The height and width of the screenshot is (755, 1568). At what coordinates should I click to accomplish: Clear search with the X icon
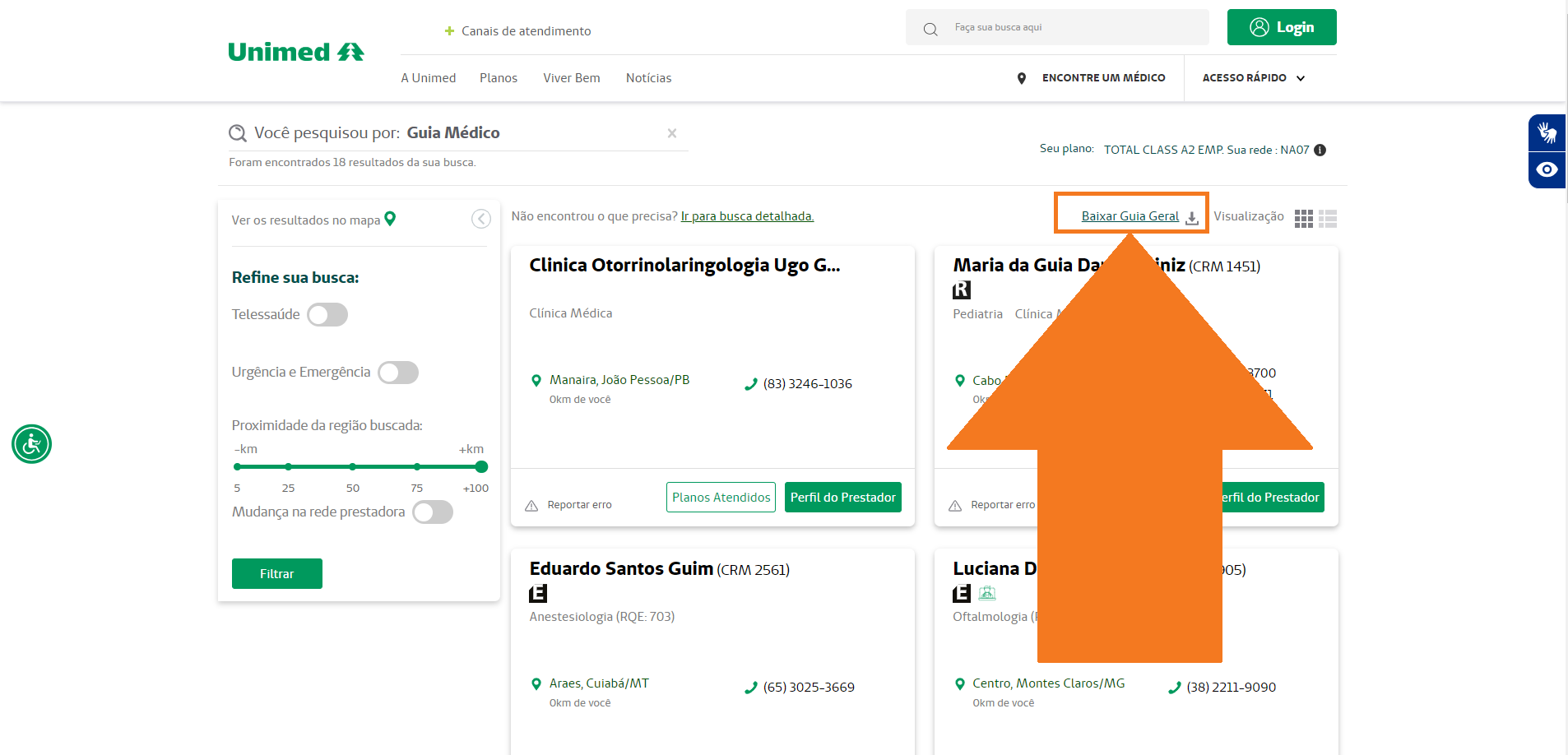coord(671,133)
